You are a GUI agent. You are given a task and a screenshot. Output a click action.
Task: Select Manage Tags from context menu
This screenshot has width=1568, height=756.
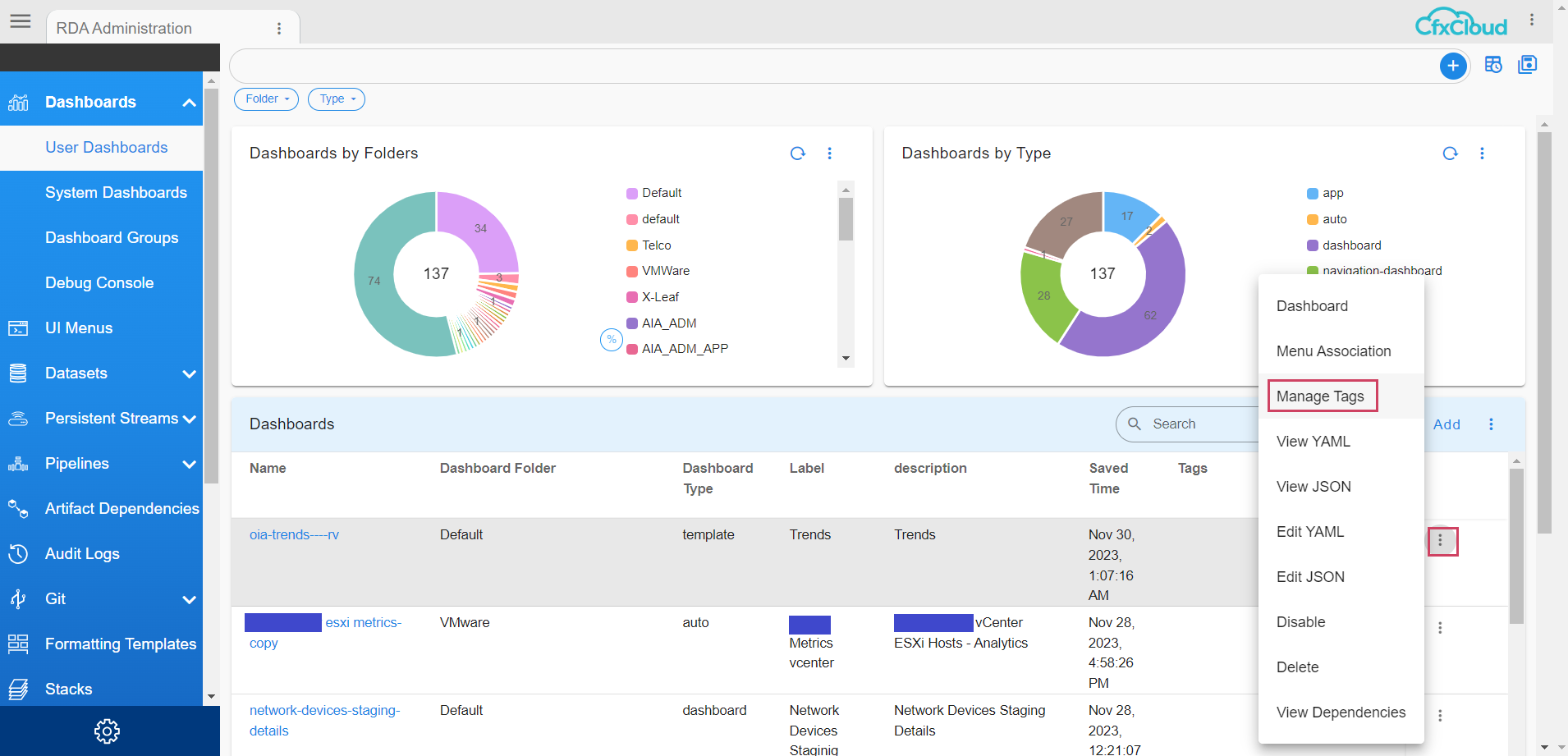point(1320,396)
